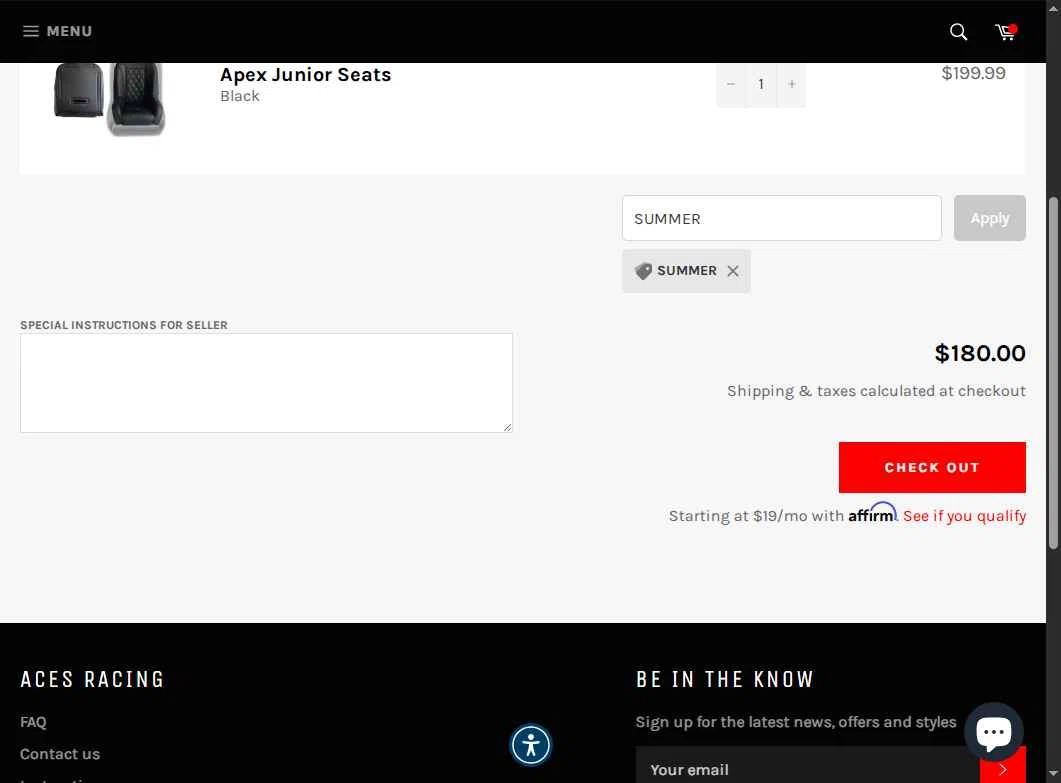The height and width of the screenshot is (783, 1061).
Task: Decrease quantity with the minus button
Action: pyautogui.click(x=731, y=85)
